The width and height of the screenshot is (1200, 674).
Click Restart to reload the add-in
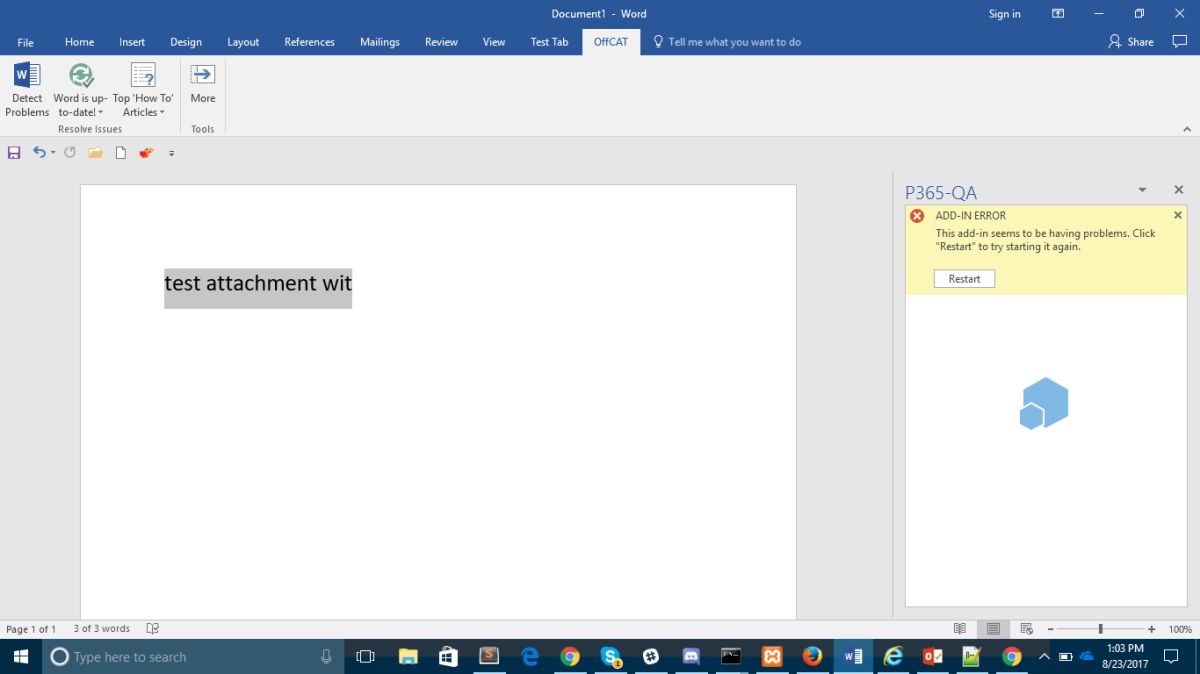point(964,279)
